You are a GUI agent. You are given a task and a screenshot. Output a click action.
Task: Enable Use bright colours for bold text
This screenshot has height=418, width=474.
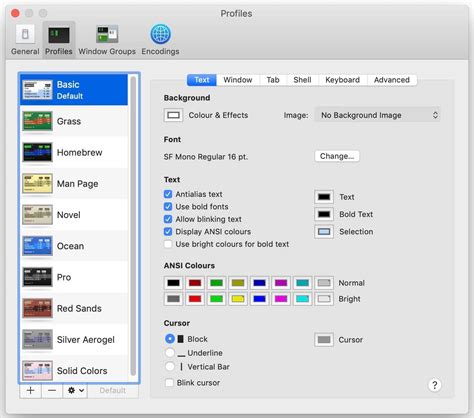(168, 244)
